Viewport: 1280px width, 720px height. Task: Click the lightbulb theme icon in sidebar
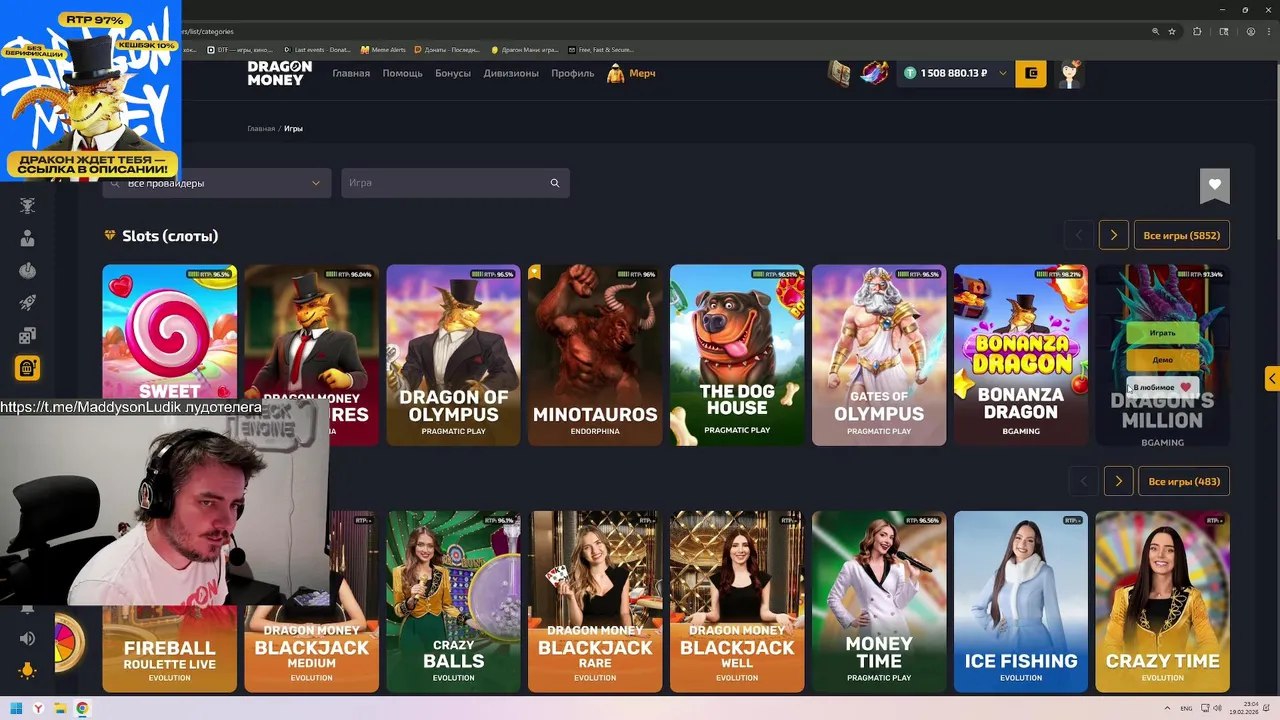[x=27, y=671]
